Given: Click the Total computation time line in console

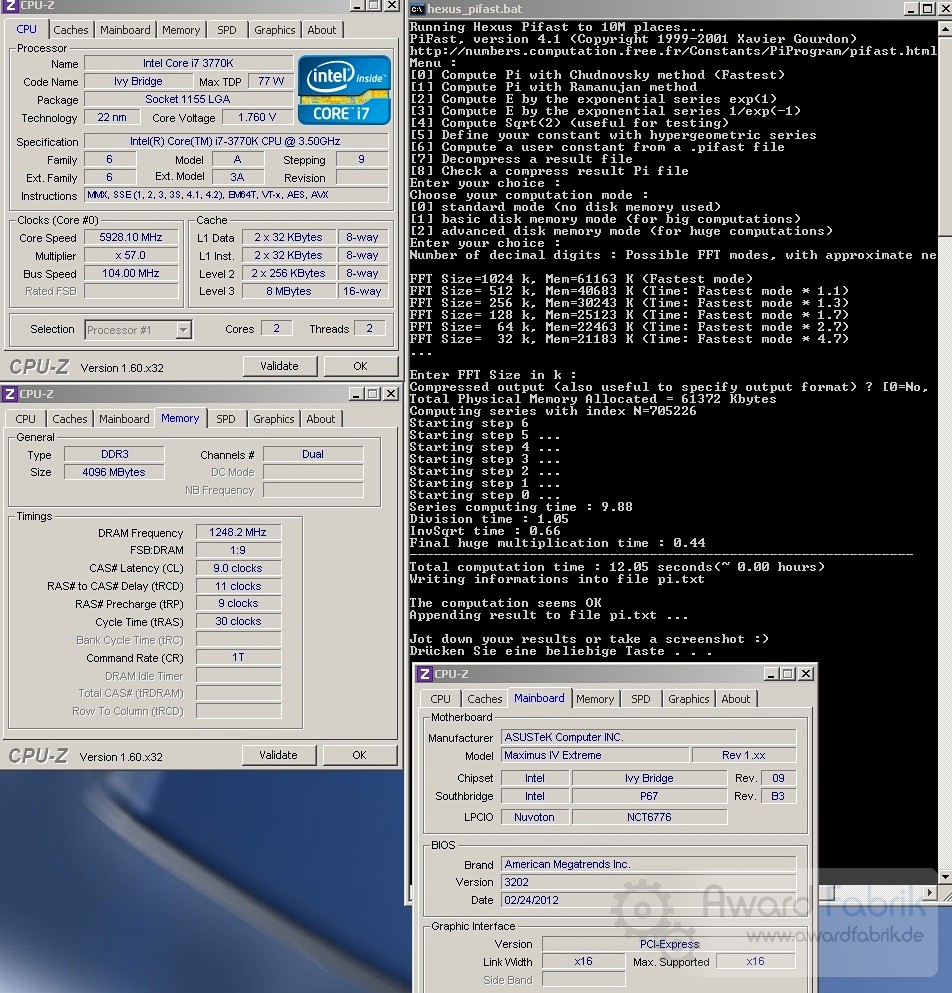Looking at the screenshot, I should (617, 567).
